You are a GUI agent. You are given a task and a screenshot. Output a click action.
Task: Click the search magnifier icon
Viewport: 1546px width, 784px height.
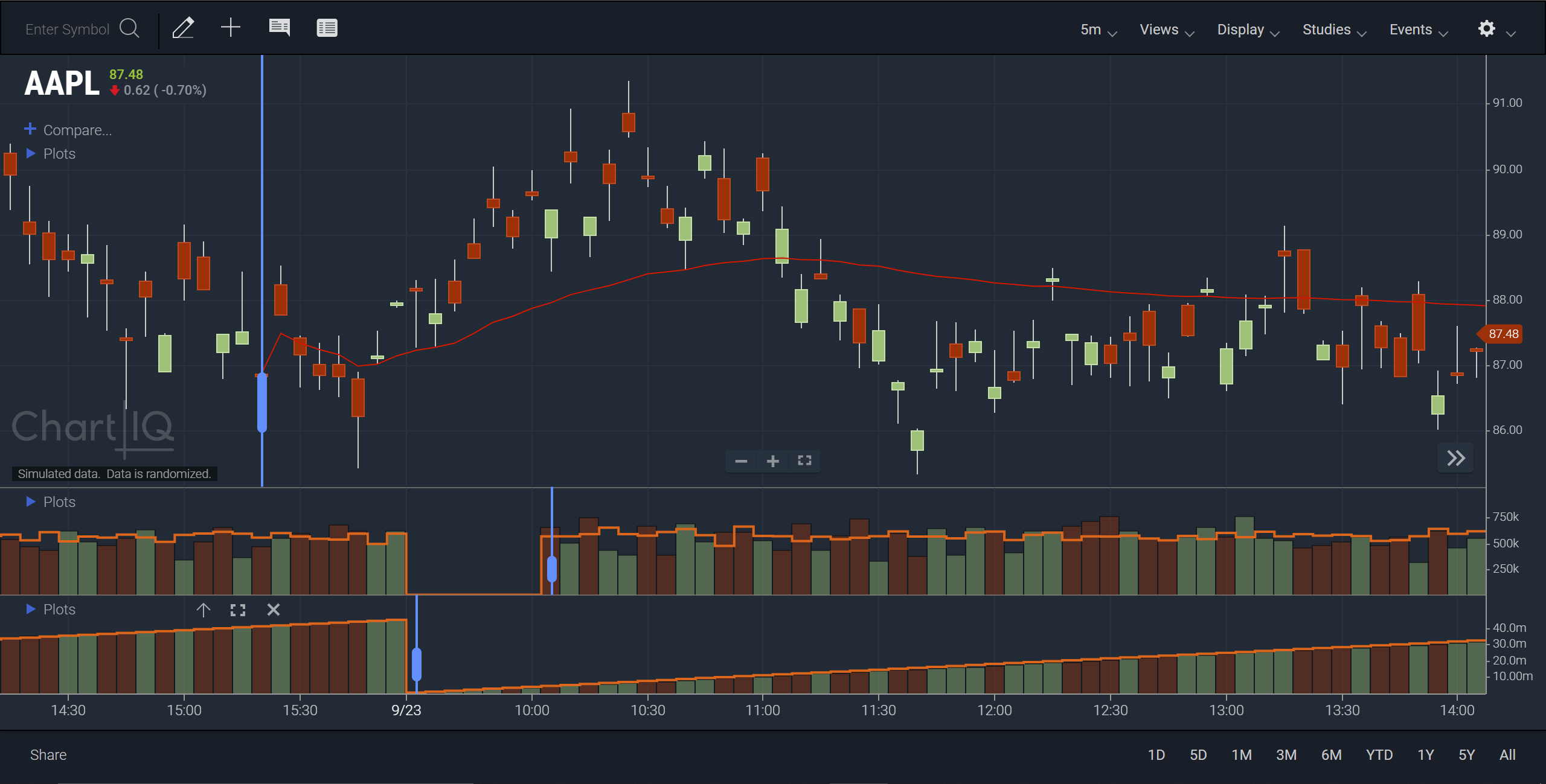click(129, 28)
